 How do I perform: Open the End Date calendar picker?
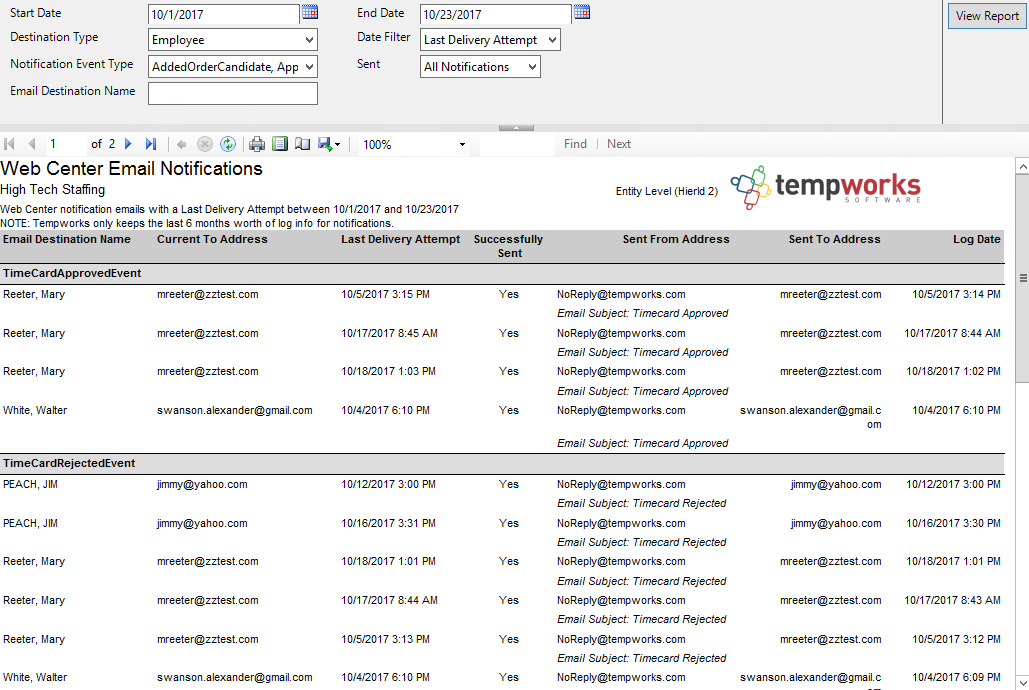click(x=581, y=12)
